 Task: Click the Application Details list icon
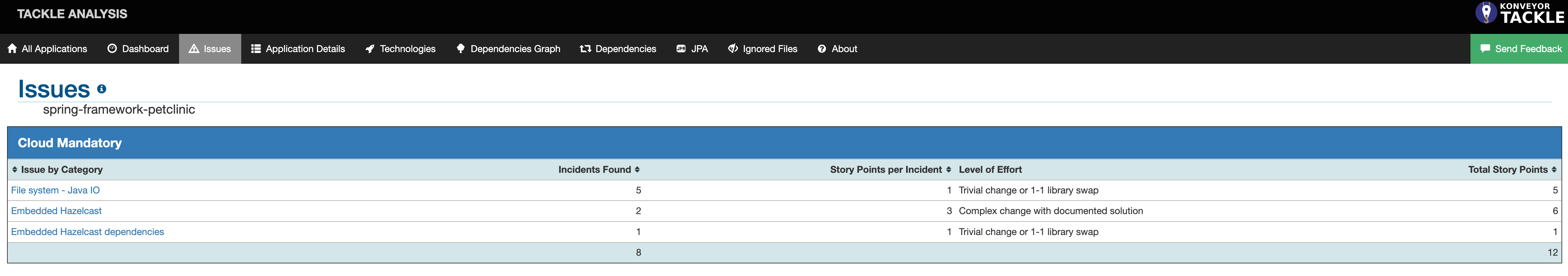256,49
